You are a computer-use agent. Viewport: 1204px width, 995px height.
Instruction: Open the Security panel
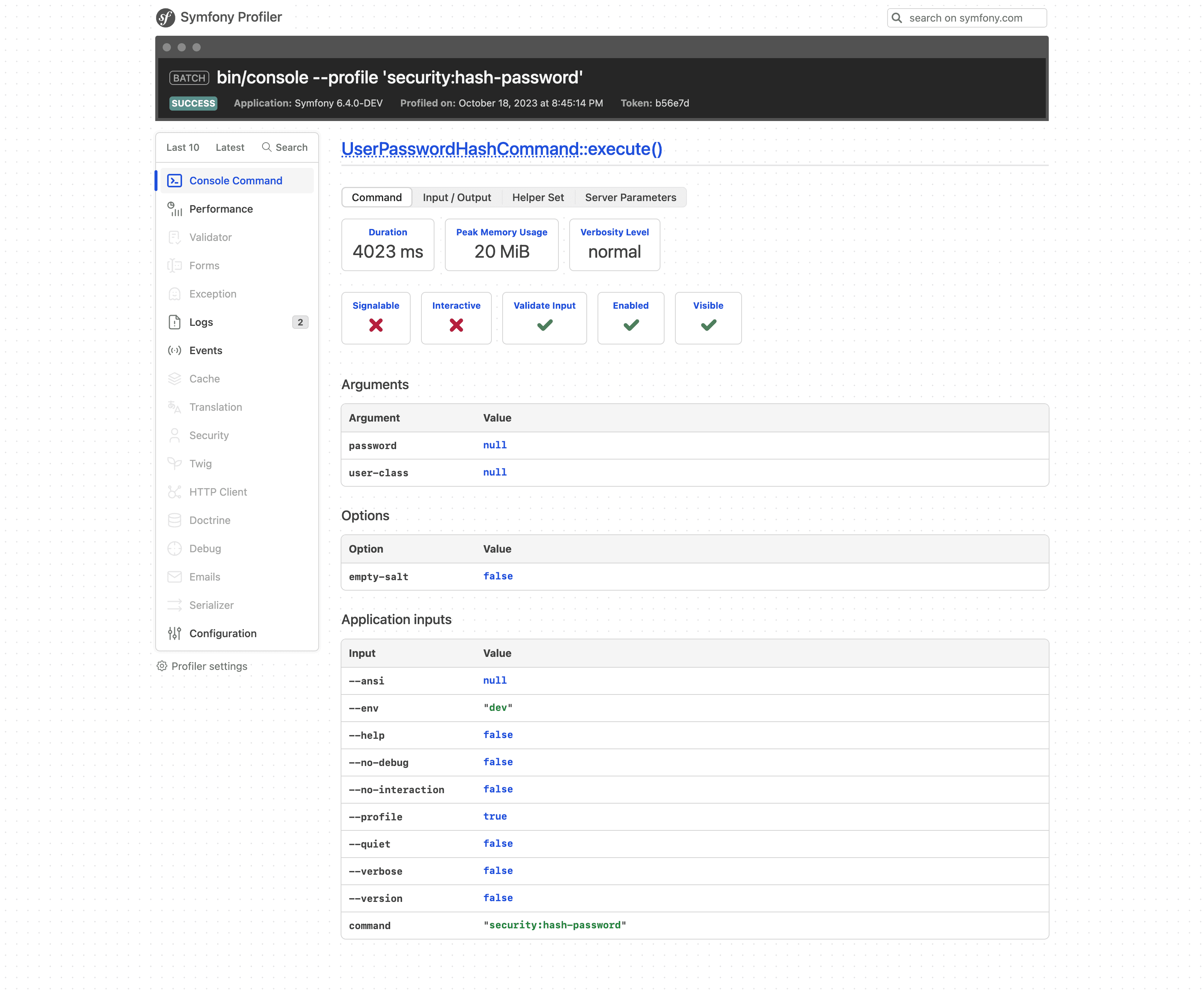[x=208, y=436]
